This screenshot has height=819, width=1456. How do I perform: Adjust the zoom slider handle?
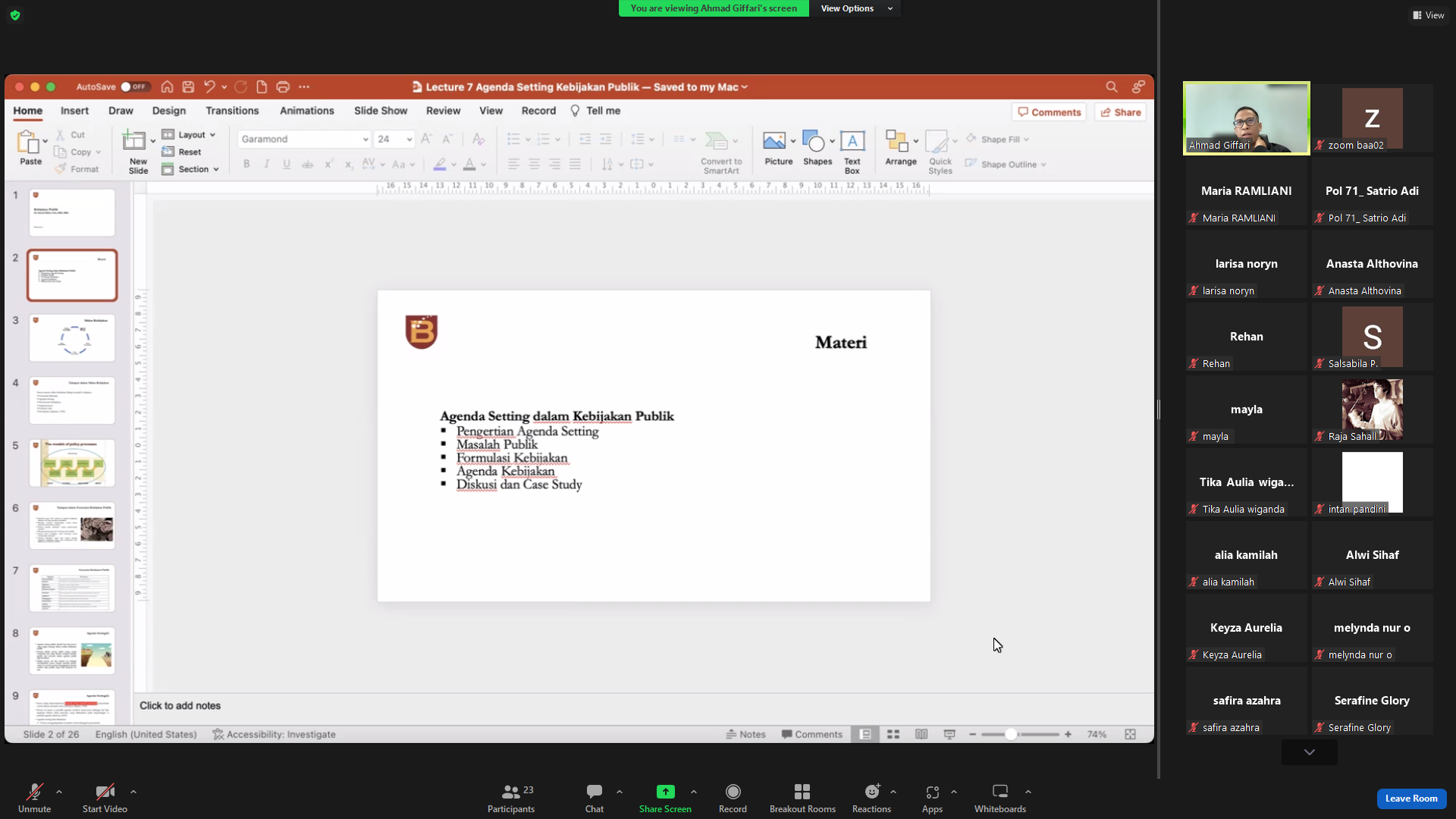[1011, 734]
